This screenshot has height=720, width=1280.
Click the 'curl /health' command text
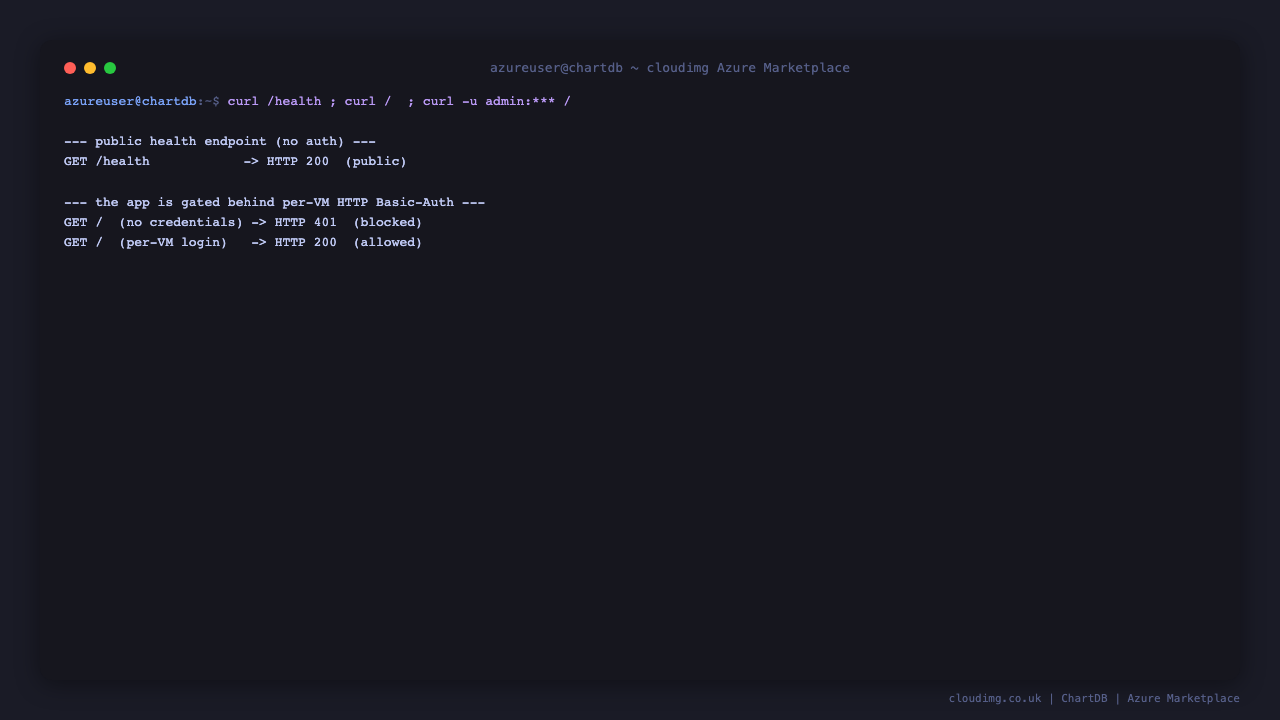click(274, 101)
